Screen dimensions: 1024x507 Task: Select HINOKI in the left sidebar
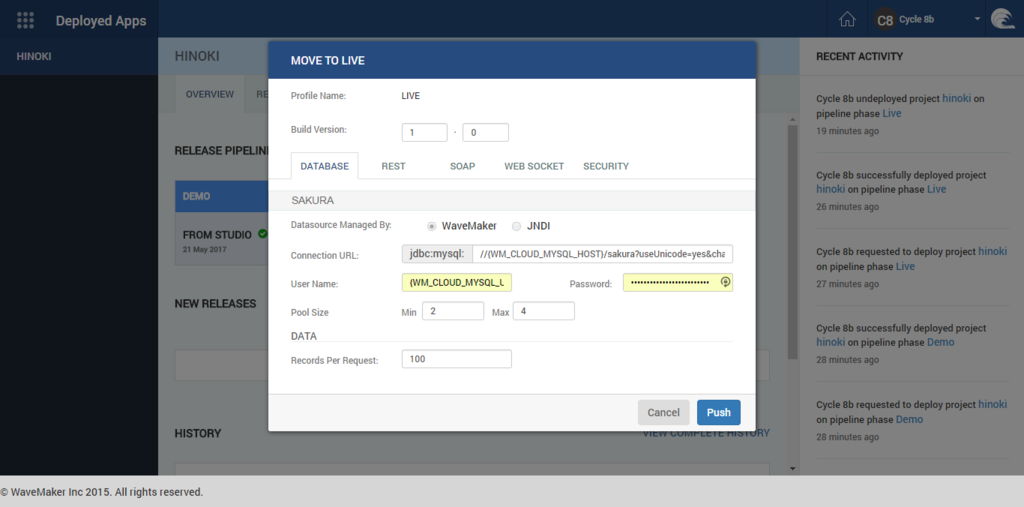coord(79,56)
